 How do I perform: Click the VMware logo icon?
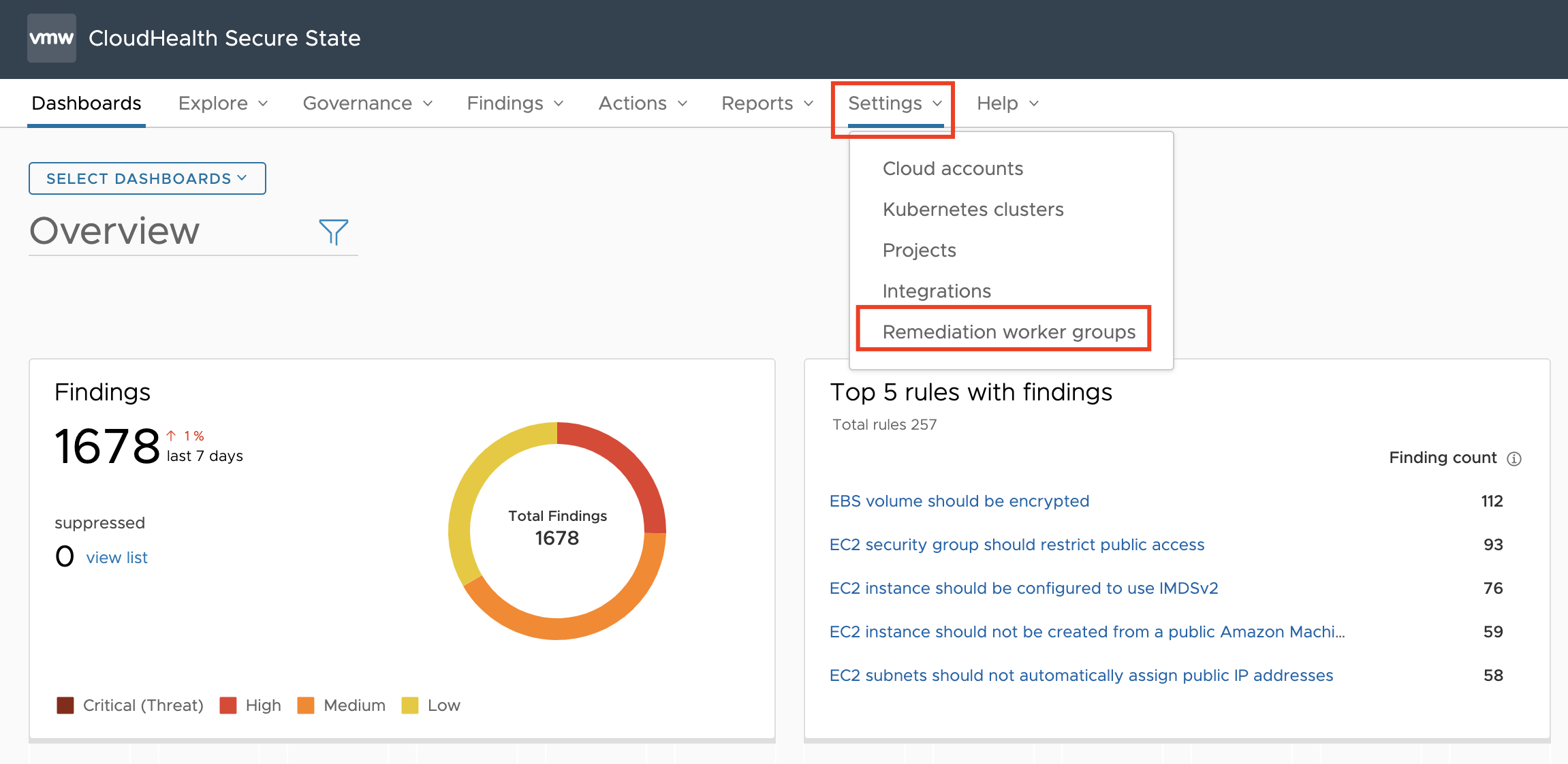52,38
